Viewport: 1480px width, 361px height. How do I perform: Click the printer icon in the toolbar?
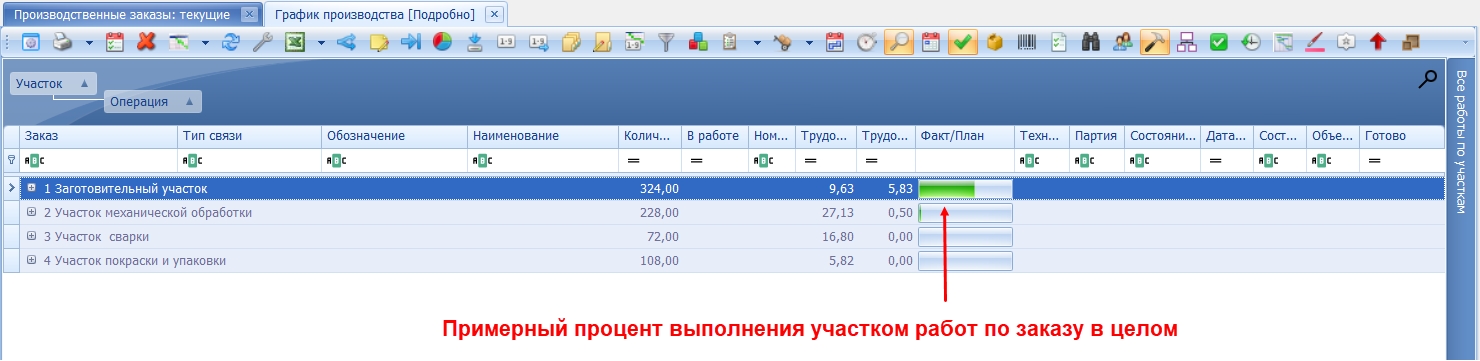coord(62,42)
